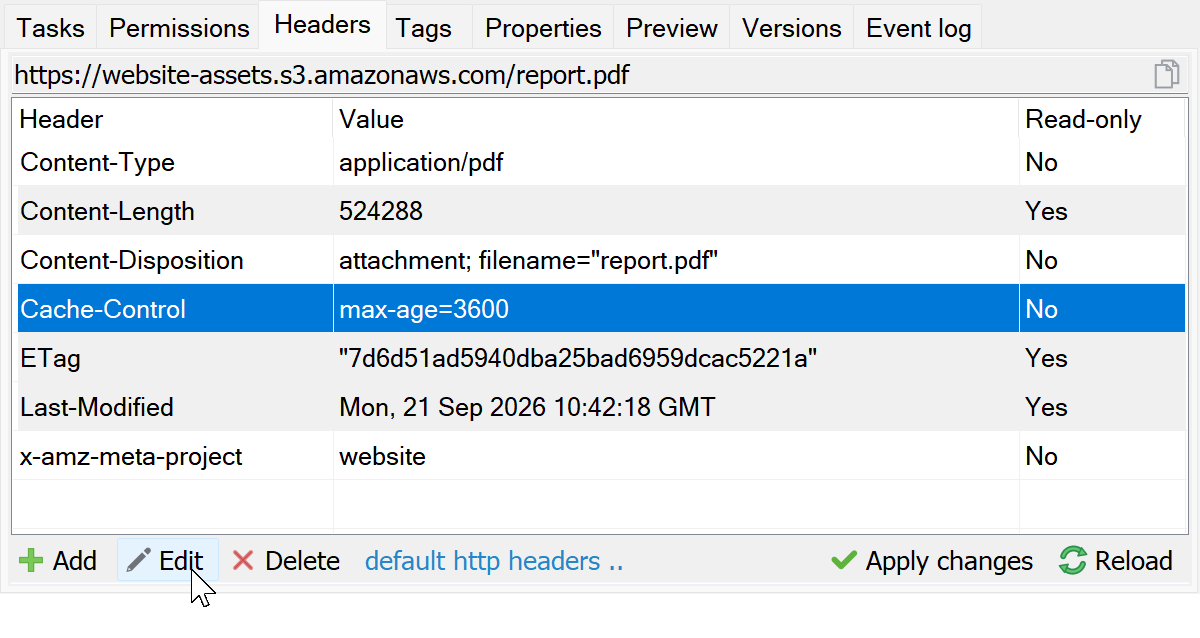The image size is (1200, 638).
Task: Switch to the Preview tab
Action: pyautogui.click(x=672, y=28)
